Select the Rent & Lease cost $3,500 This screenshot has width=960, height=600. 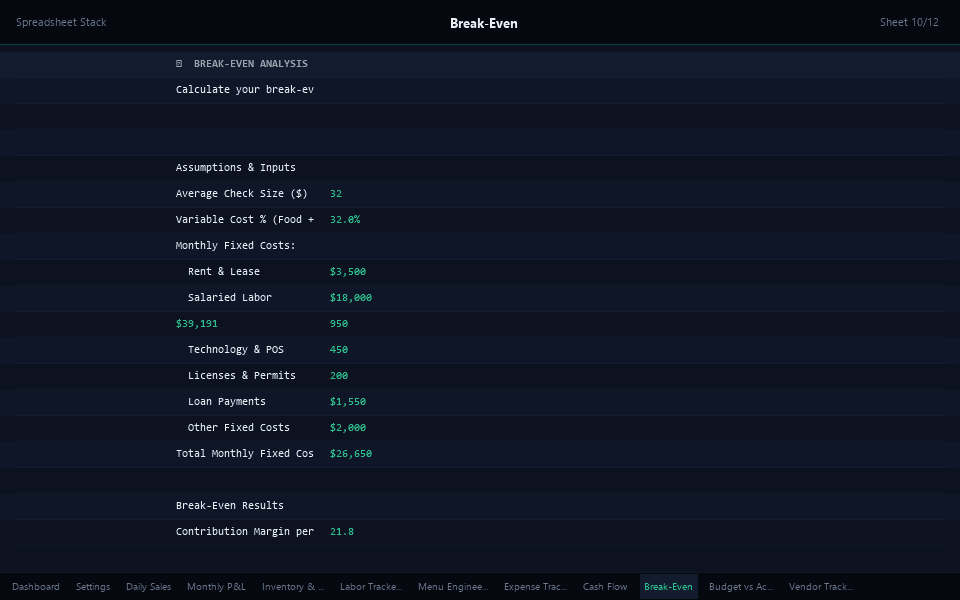pos(348,271)
